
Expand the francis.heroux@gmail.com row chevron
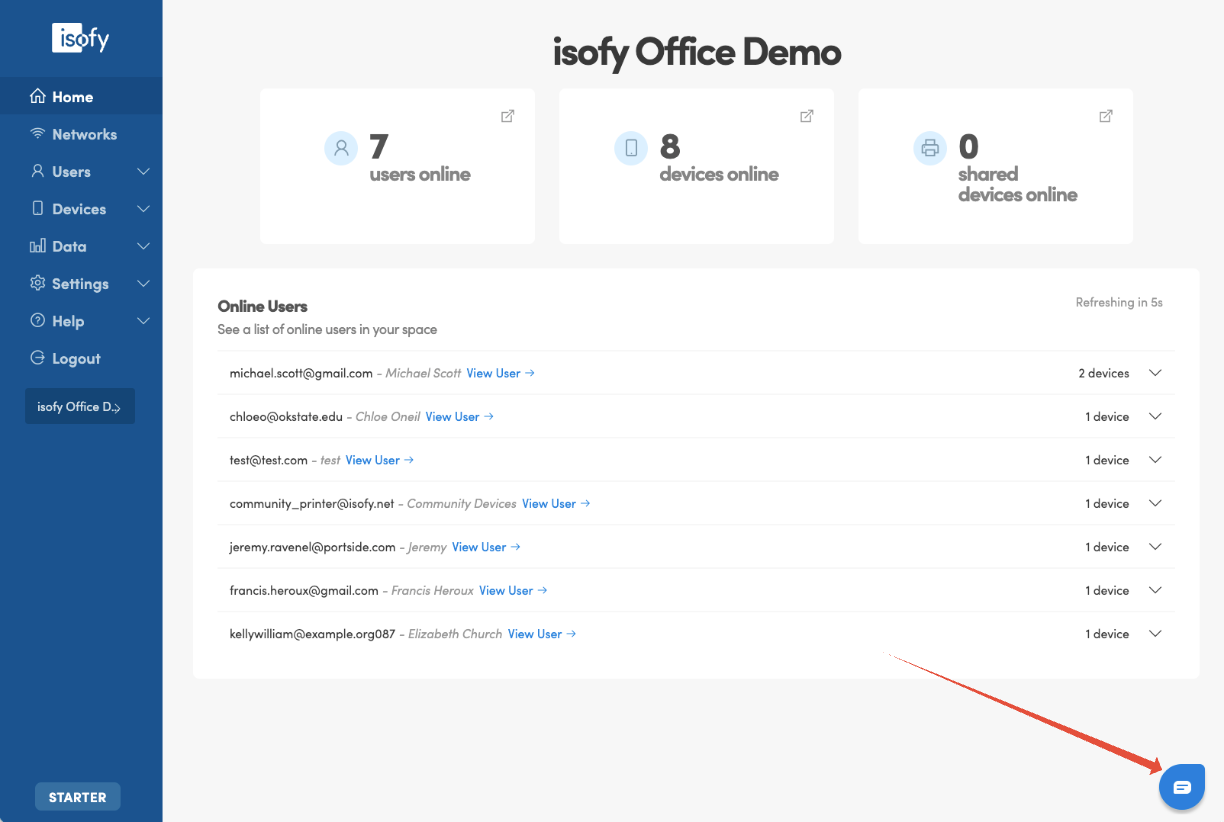[1155, 590]
